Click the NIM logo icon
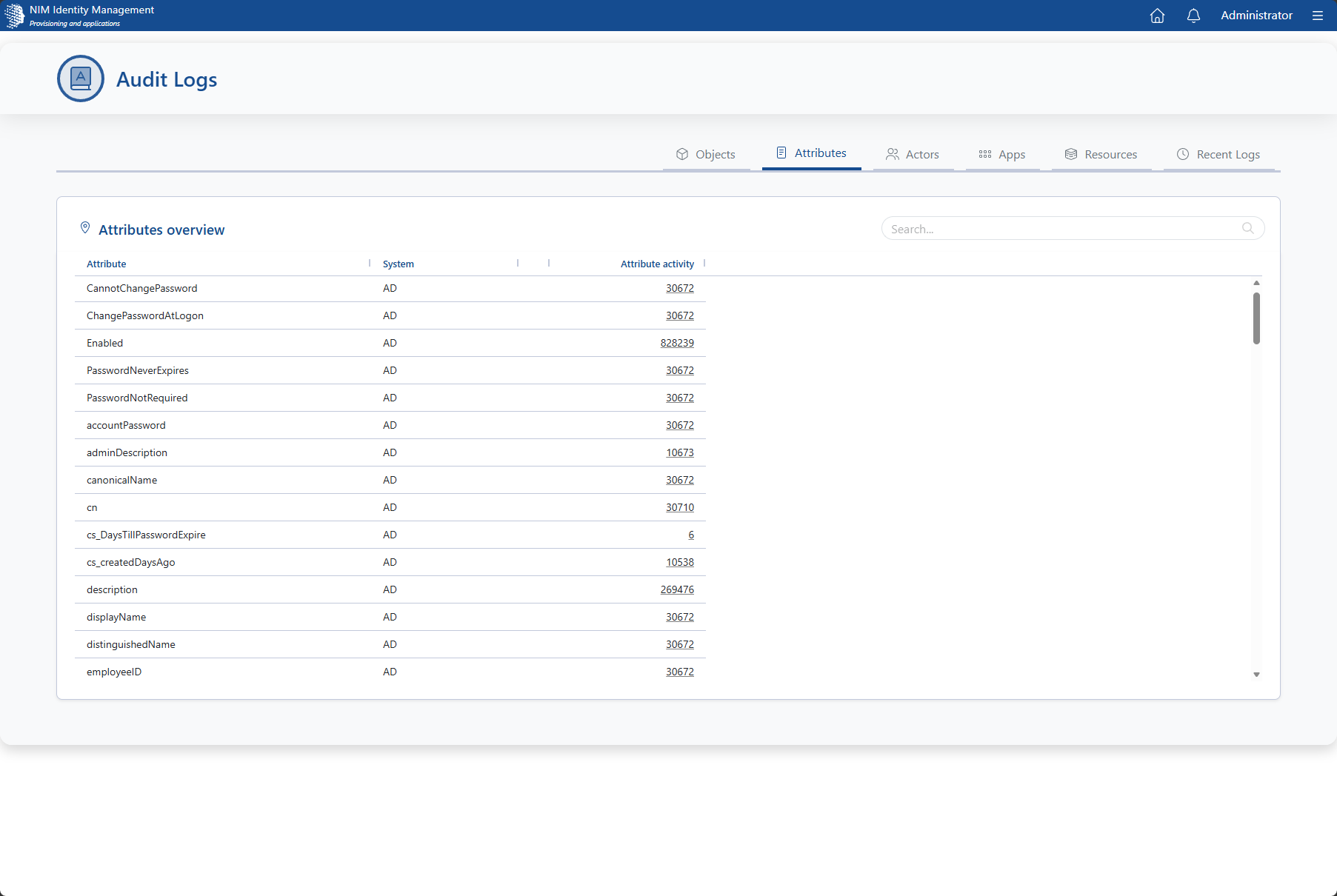1337x896 pixels. click(14, 16)
